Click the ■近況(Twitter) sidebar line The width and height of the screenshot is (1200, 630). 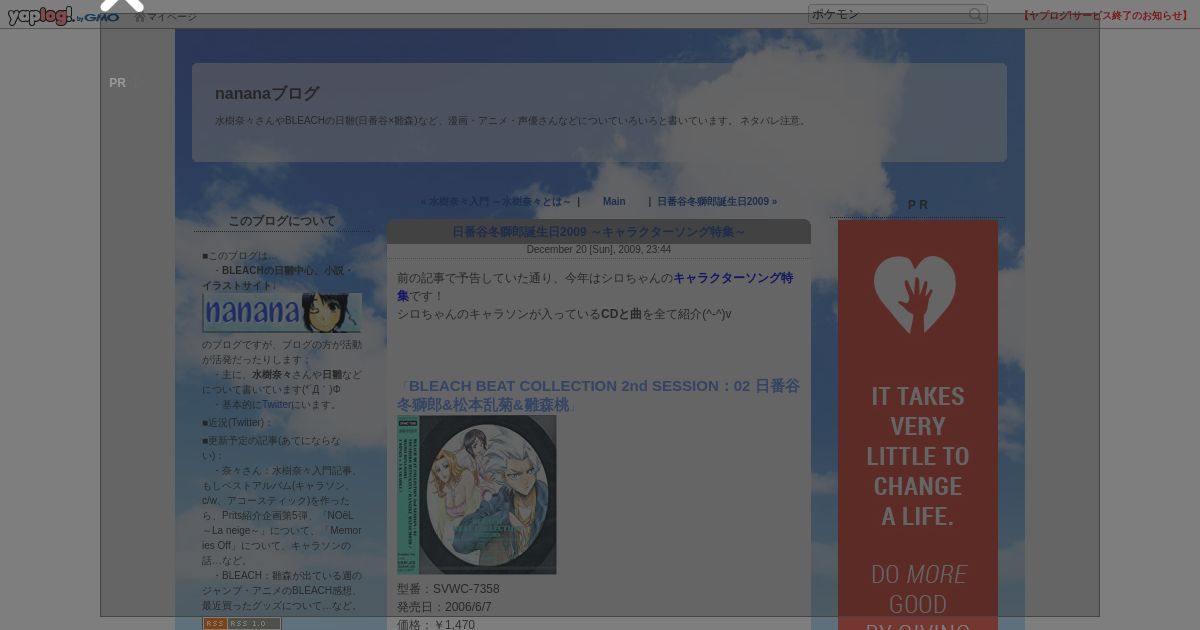pos(238,422)
